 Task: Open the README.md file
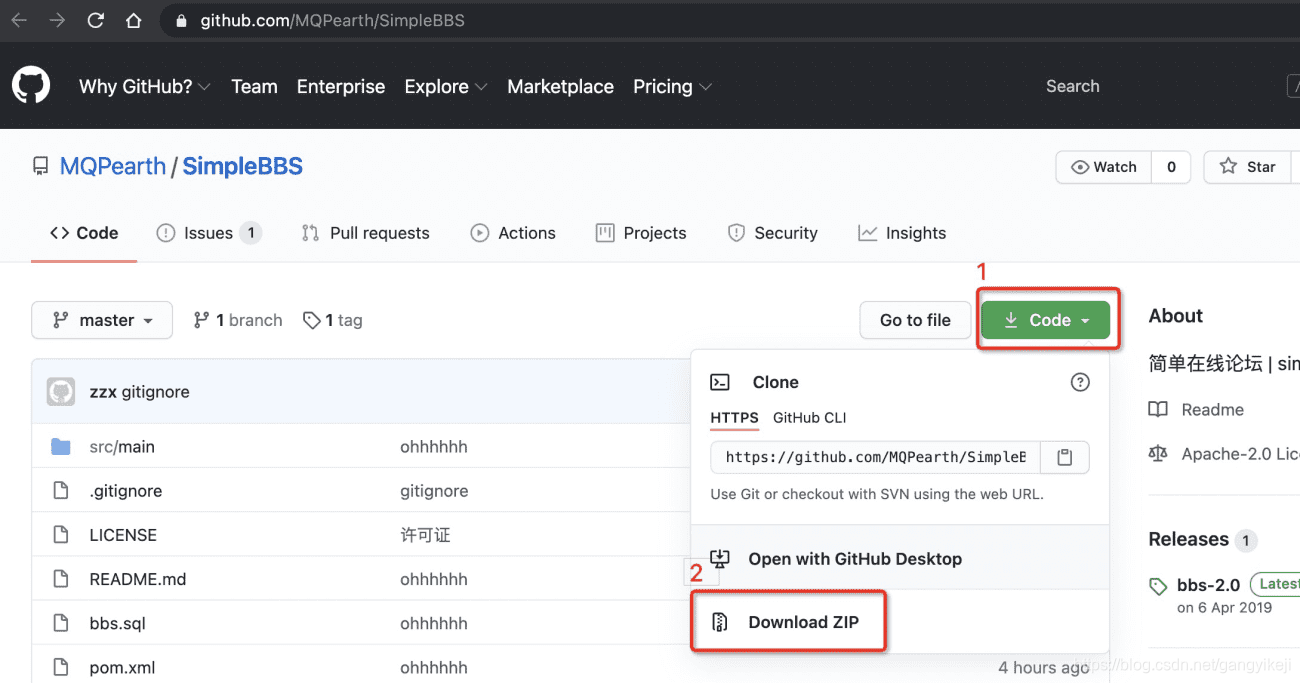click(x=138, y=579)
